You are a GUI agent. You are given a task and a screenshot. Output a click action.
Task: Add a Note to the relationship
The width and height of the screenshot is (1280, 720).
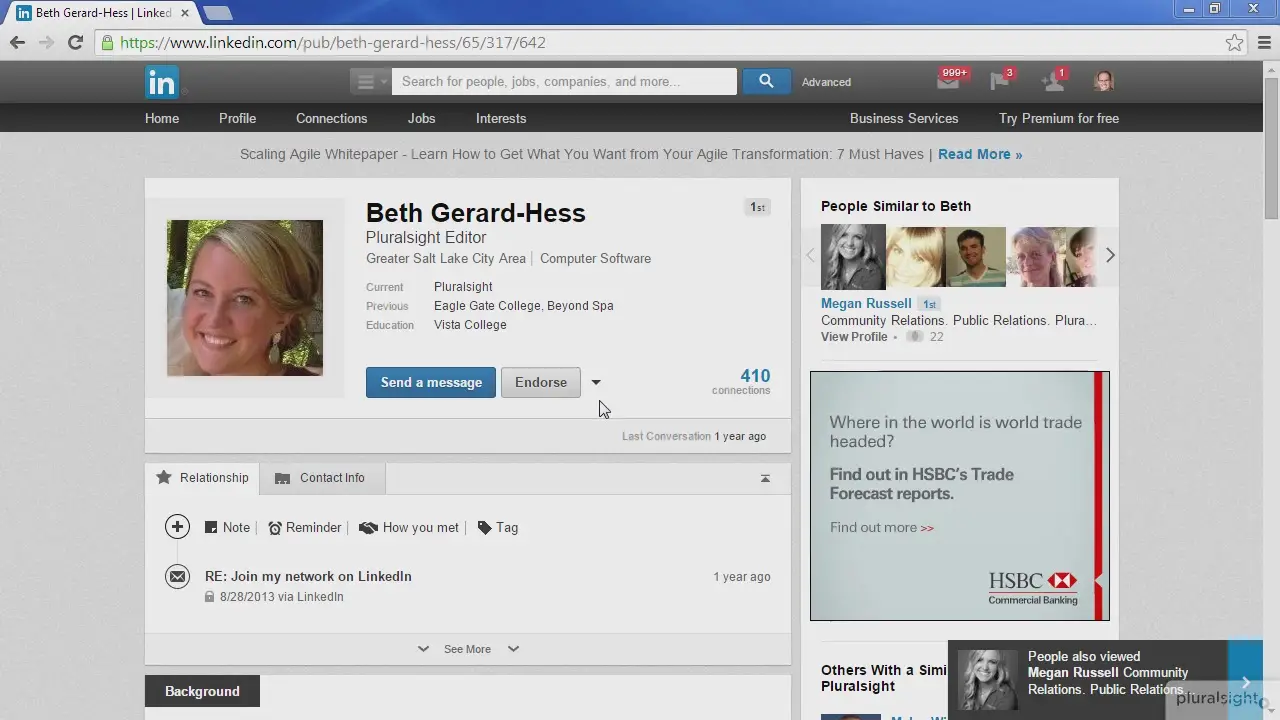click(x=228, y=527)
